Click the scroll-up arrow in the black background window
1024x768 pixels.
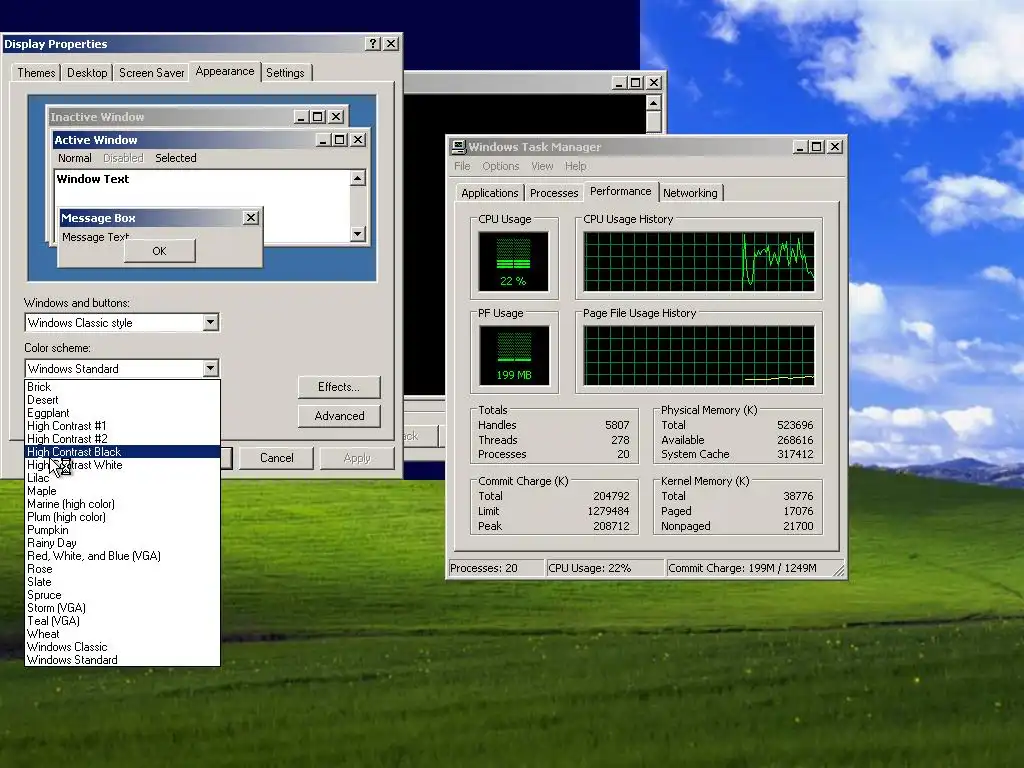tap(653, 103)
